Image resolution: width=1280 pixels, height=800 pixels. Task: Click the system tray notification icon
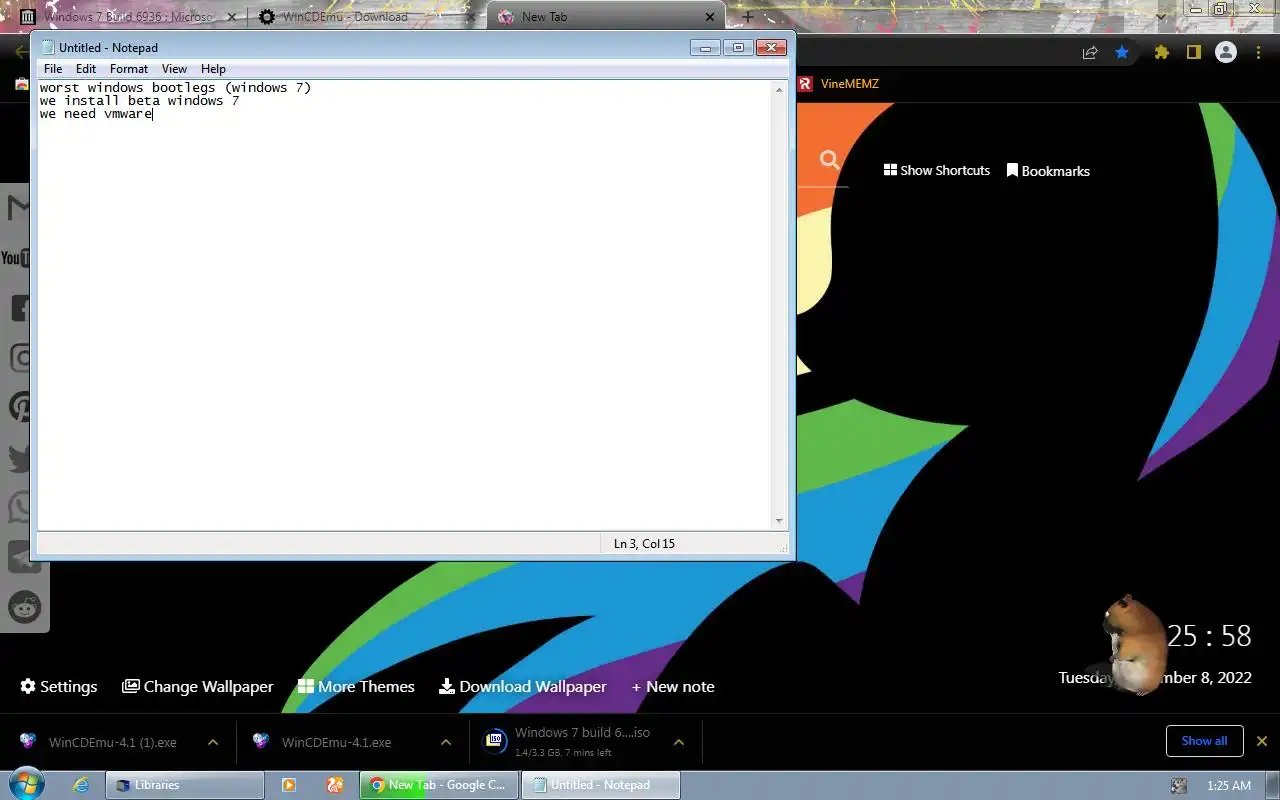[1179, 786]
